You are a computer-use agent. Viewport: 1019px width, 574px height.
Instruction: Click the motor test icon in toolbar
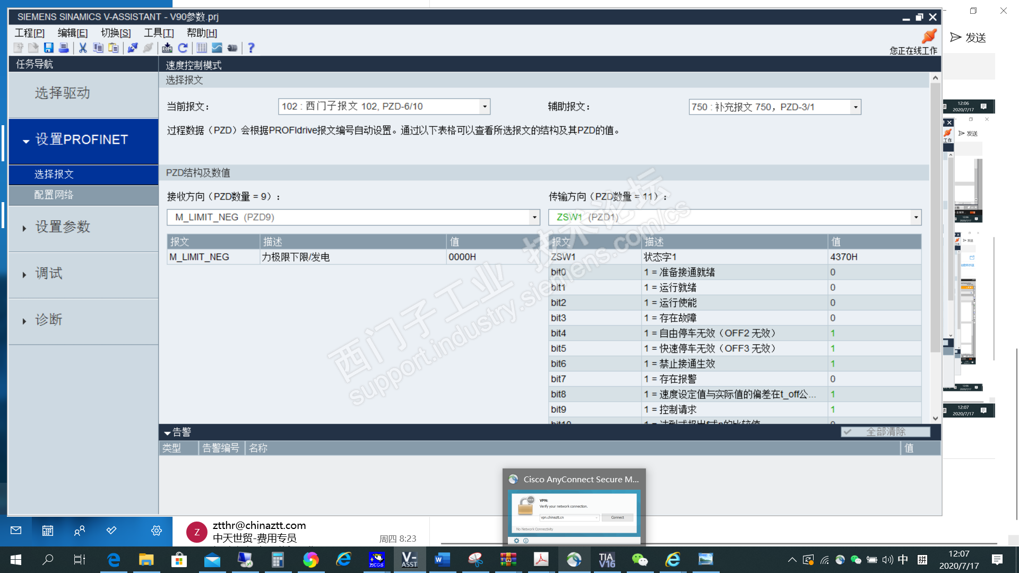[x=232, y=48]
